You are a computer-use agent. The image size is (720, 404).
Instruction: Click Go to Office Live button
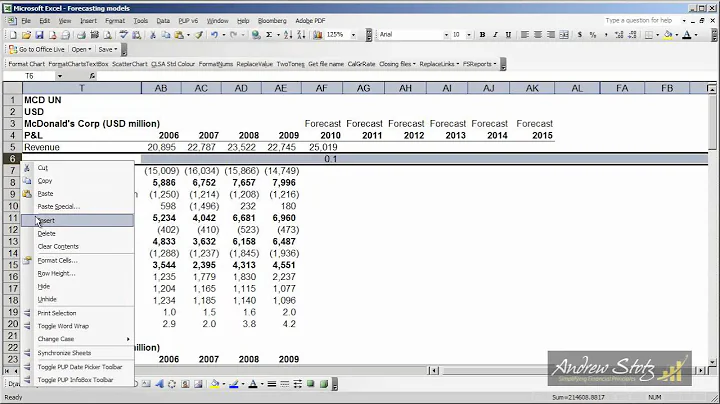[x=37, y=49]
